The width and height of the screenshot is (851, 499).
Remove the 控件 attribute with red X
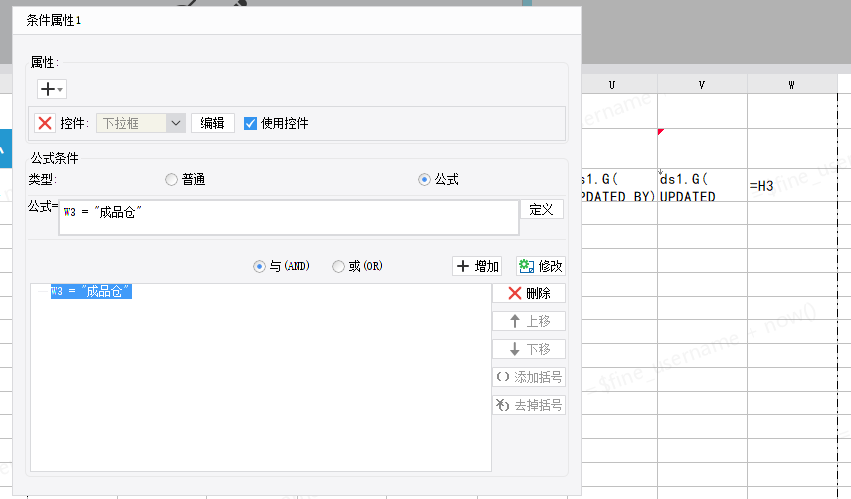pyautogui.click(x=45, y=123)
